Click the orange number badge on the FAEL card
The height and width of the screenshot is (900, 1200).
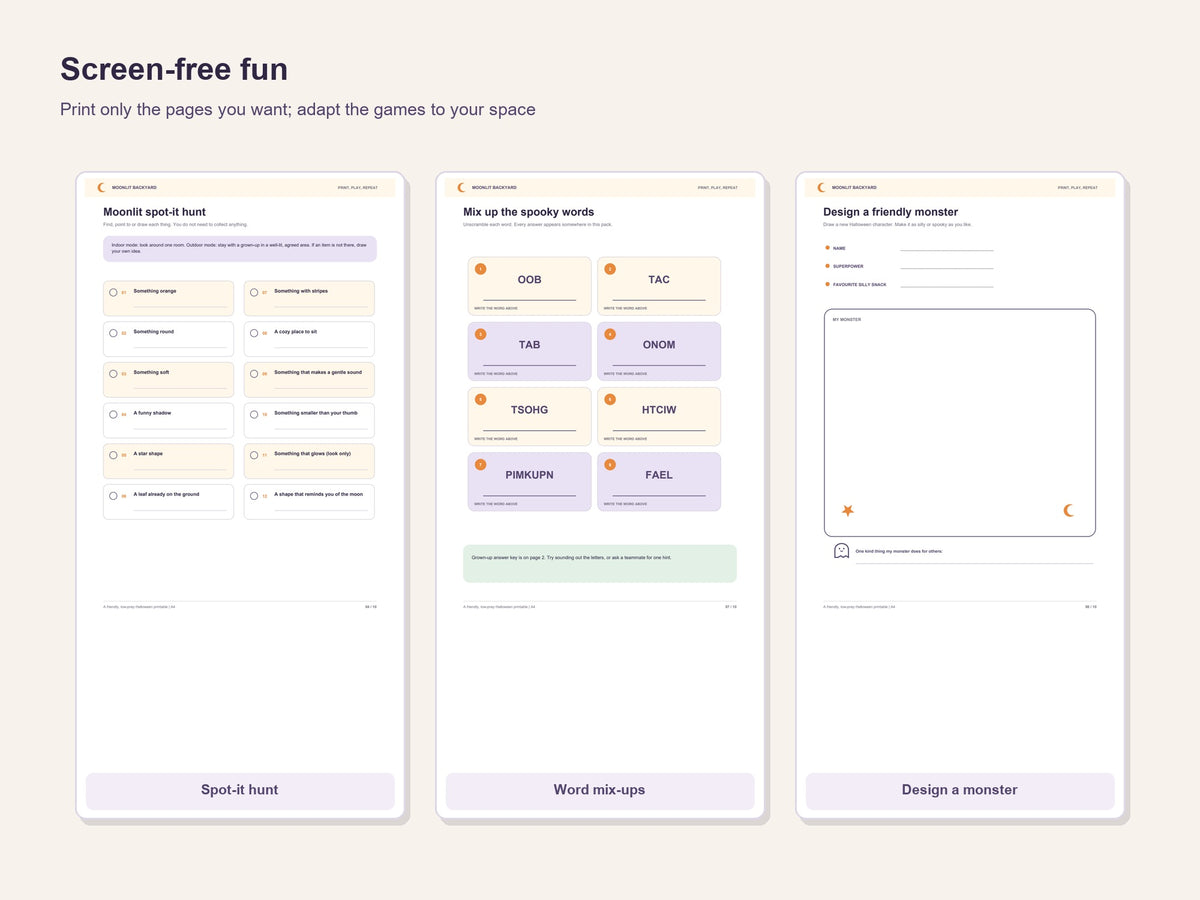click(610, 464)
